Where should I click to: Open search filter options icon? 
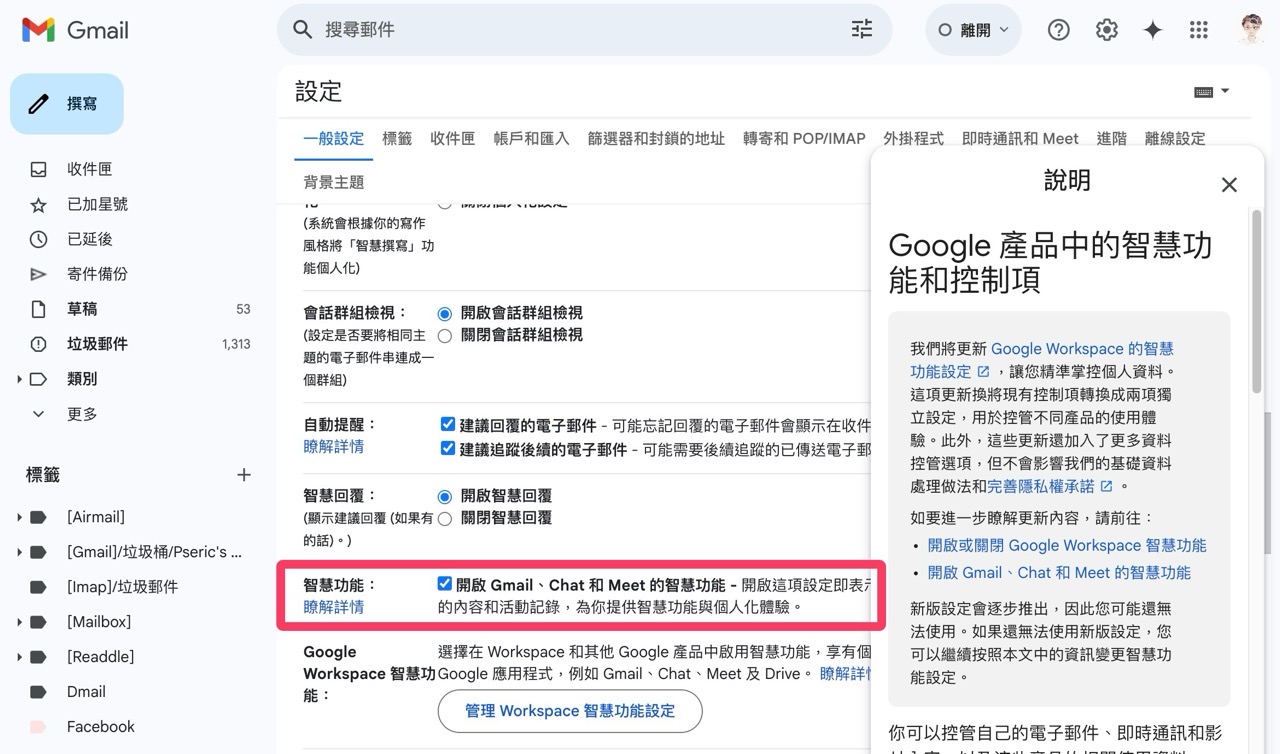[x=862, y=30]
